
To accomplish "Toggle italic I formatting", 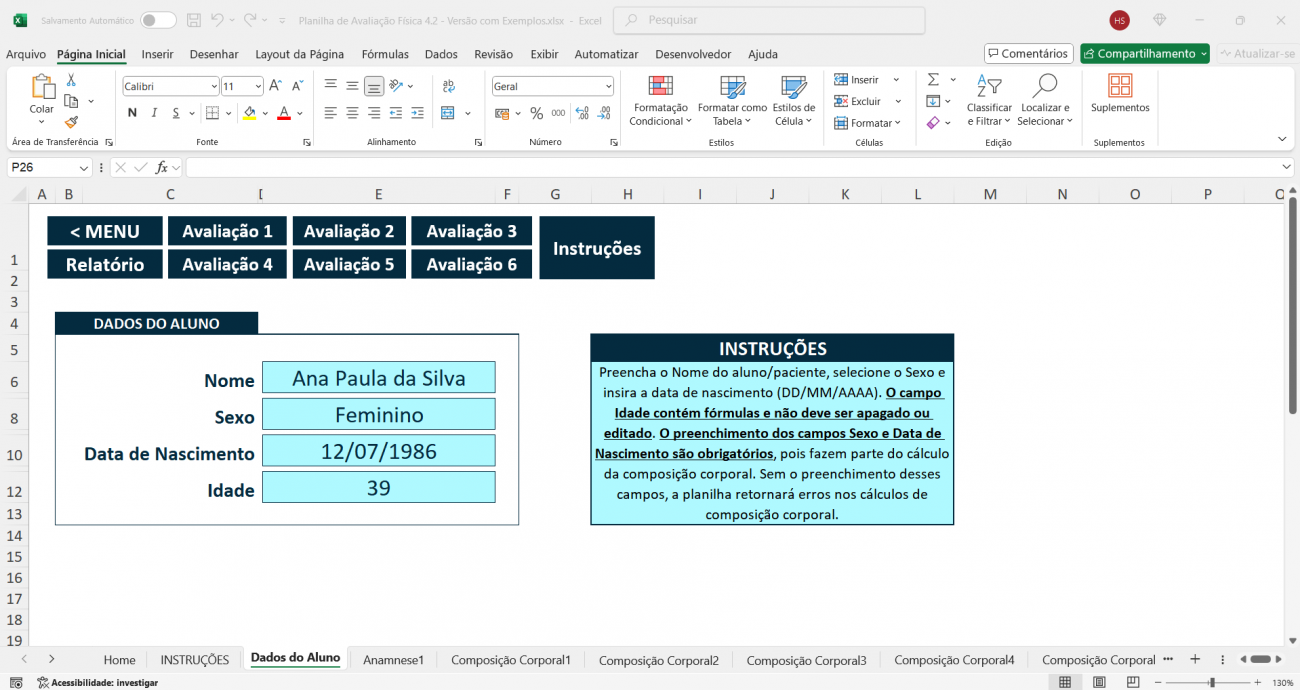I will [x=154, y=113].
